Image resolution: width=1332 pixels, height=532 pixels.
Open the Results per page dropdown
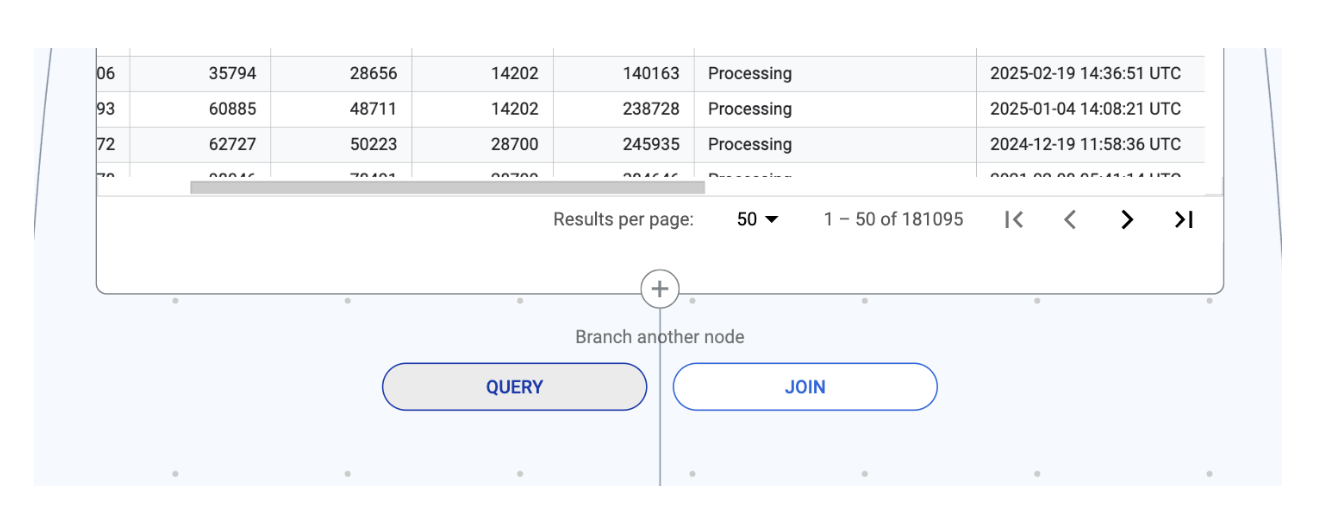(x=757, y=220)
